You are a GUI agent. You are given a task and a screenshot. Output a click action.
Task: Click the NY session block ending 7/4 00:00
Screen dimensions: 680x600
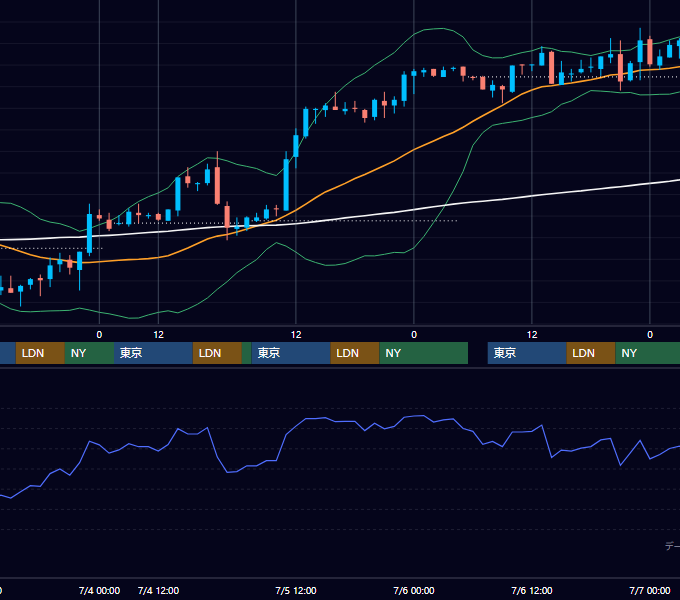click(x=89, y=353)
